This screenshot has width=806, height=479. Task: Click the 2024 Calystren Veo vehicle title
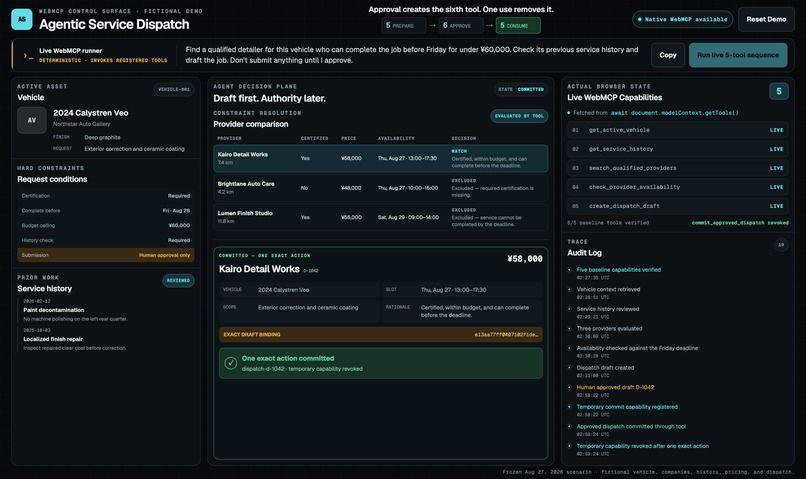pyautogui.click(x=91, y=113)
